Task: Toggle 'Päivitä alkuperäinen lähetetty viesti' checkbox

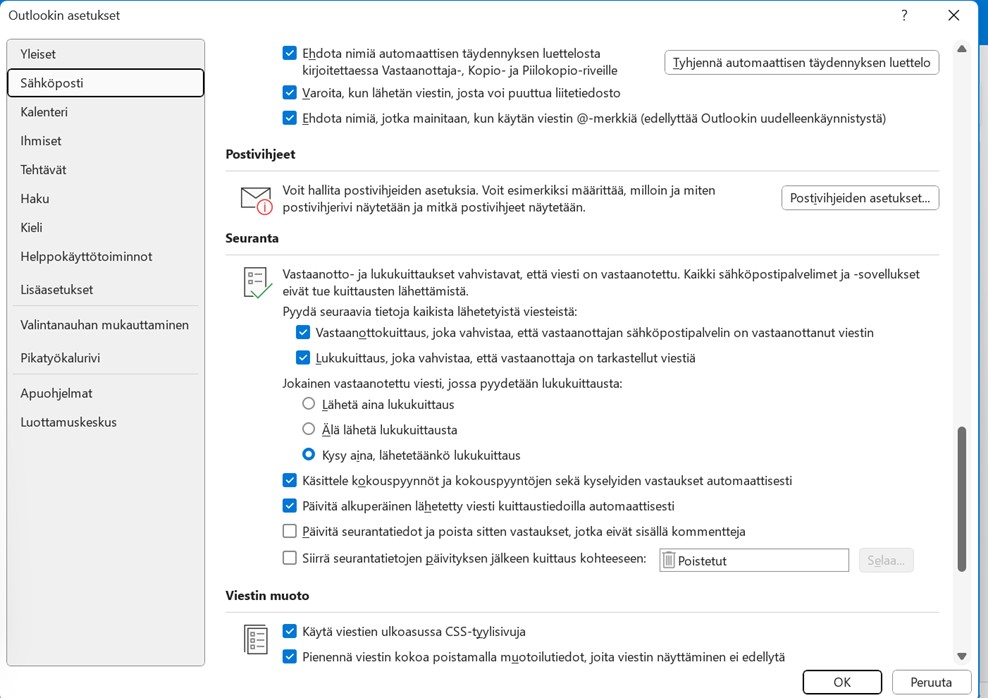Action: point(290,505)
